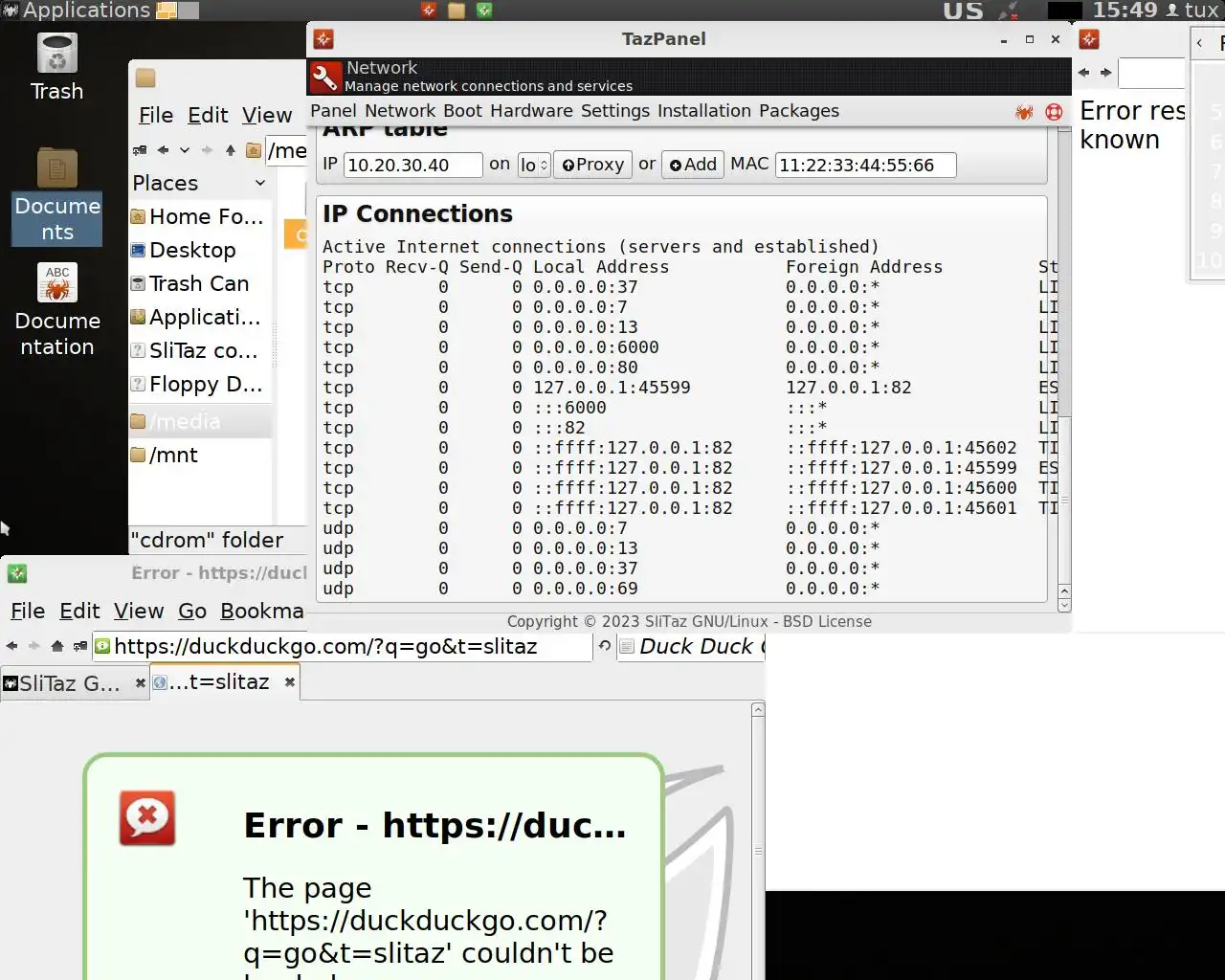This screenshot has height=980, width=1225.
Task: Click the green browser taskbar icon
Action: click(x=484, y=11)
